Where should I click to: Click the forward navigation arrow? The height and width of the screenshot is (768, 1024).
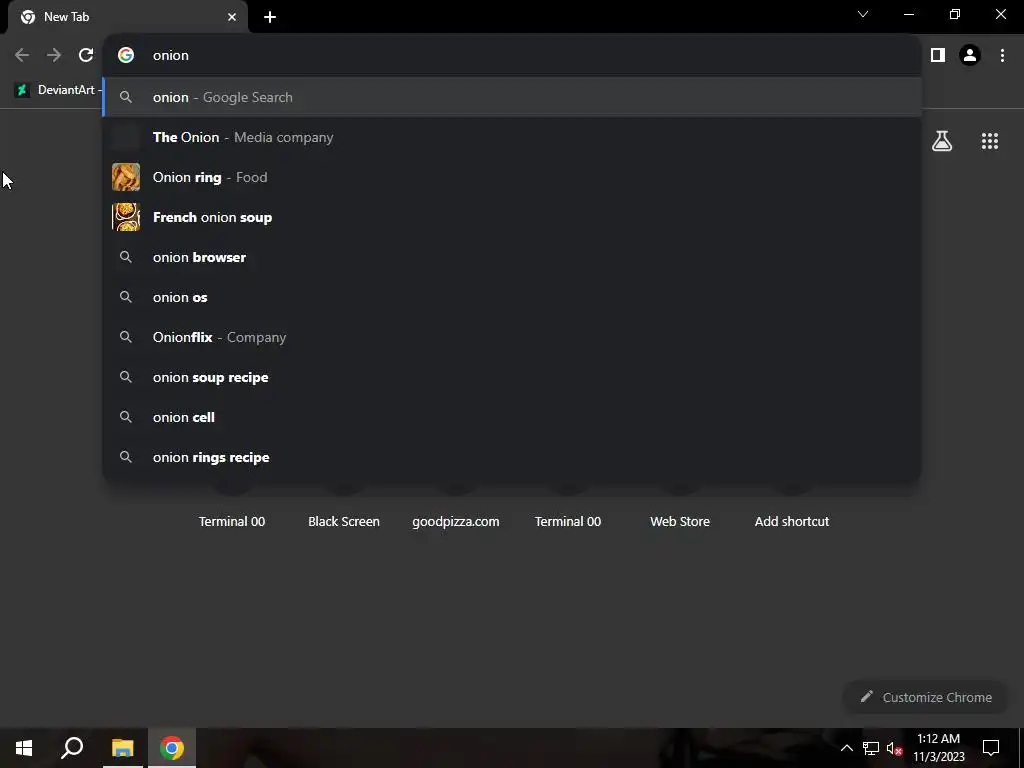tap(54, 56)
